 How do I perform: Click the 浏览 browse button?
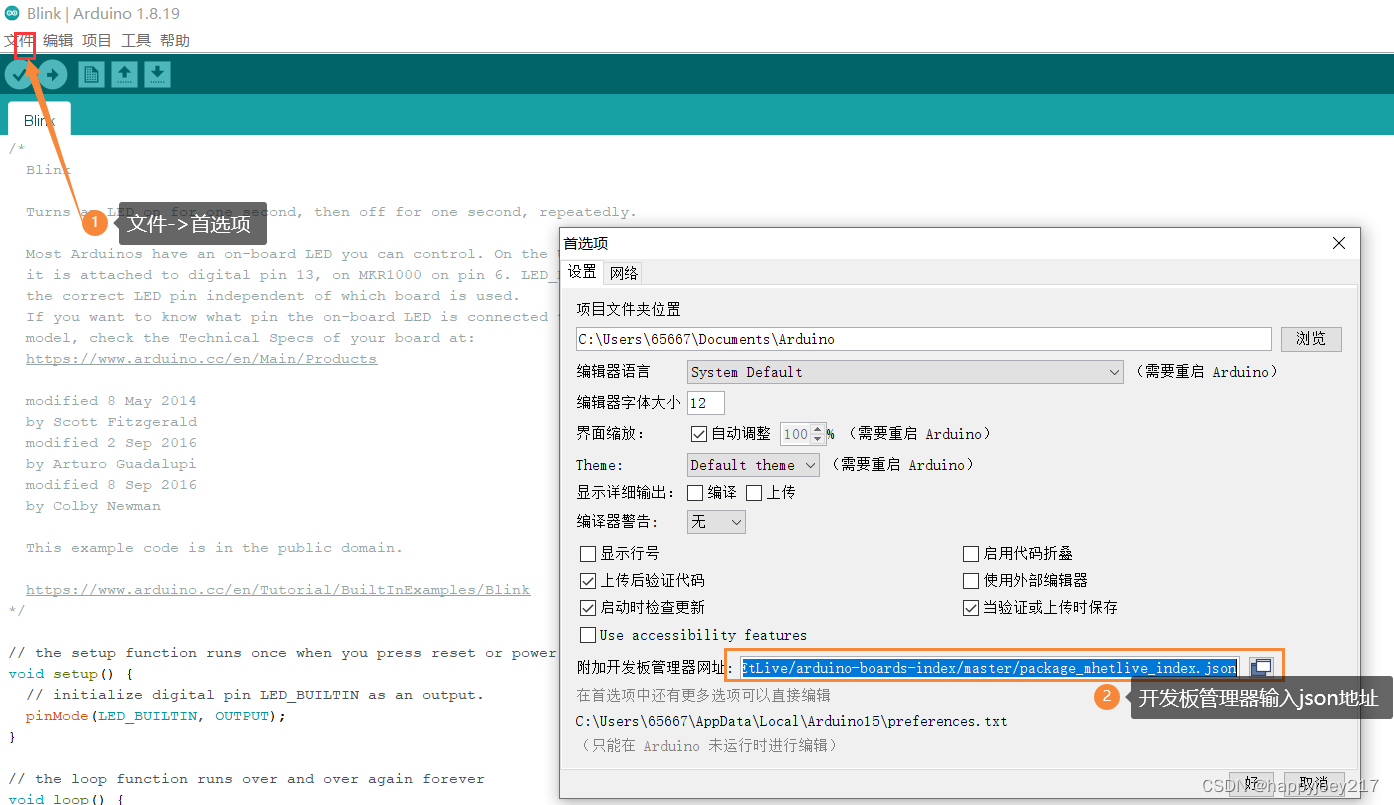(x=1311, y=339)
